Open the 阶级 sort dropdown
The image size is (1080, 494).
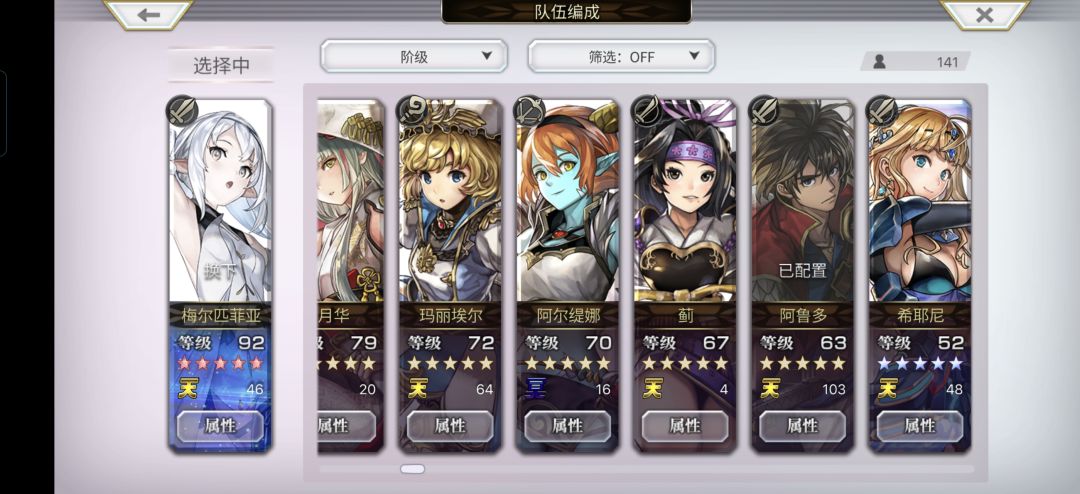tap(414, 56)
